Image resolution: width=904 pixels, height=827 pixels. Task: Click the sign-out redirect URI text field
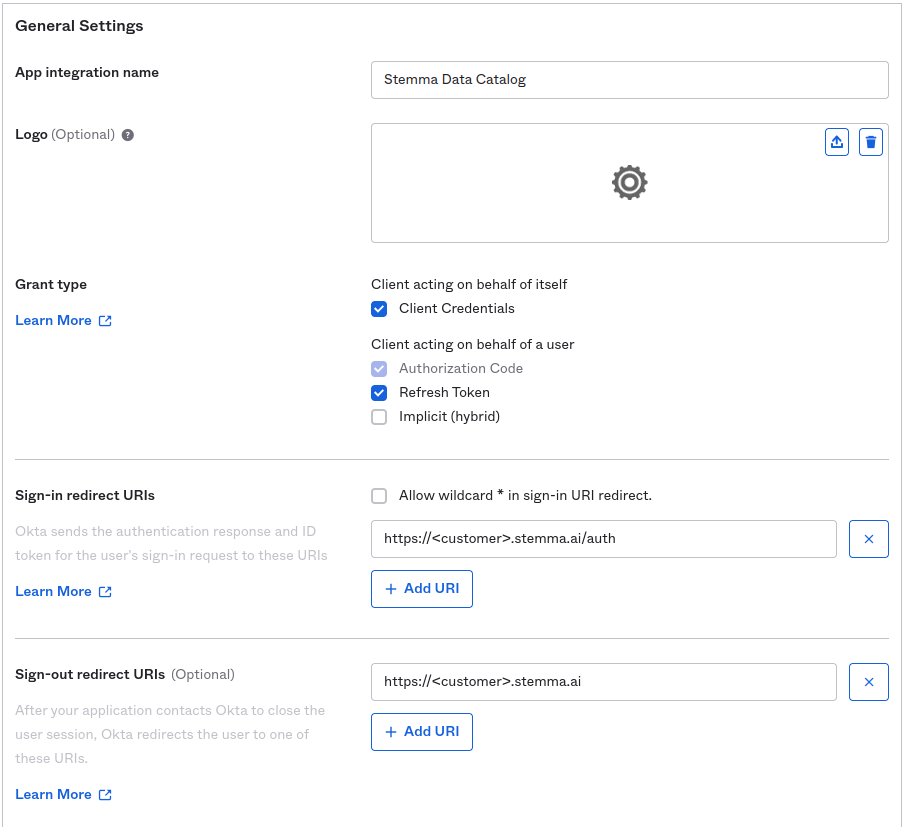[603, 682]
